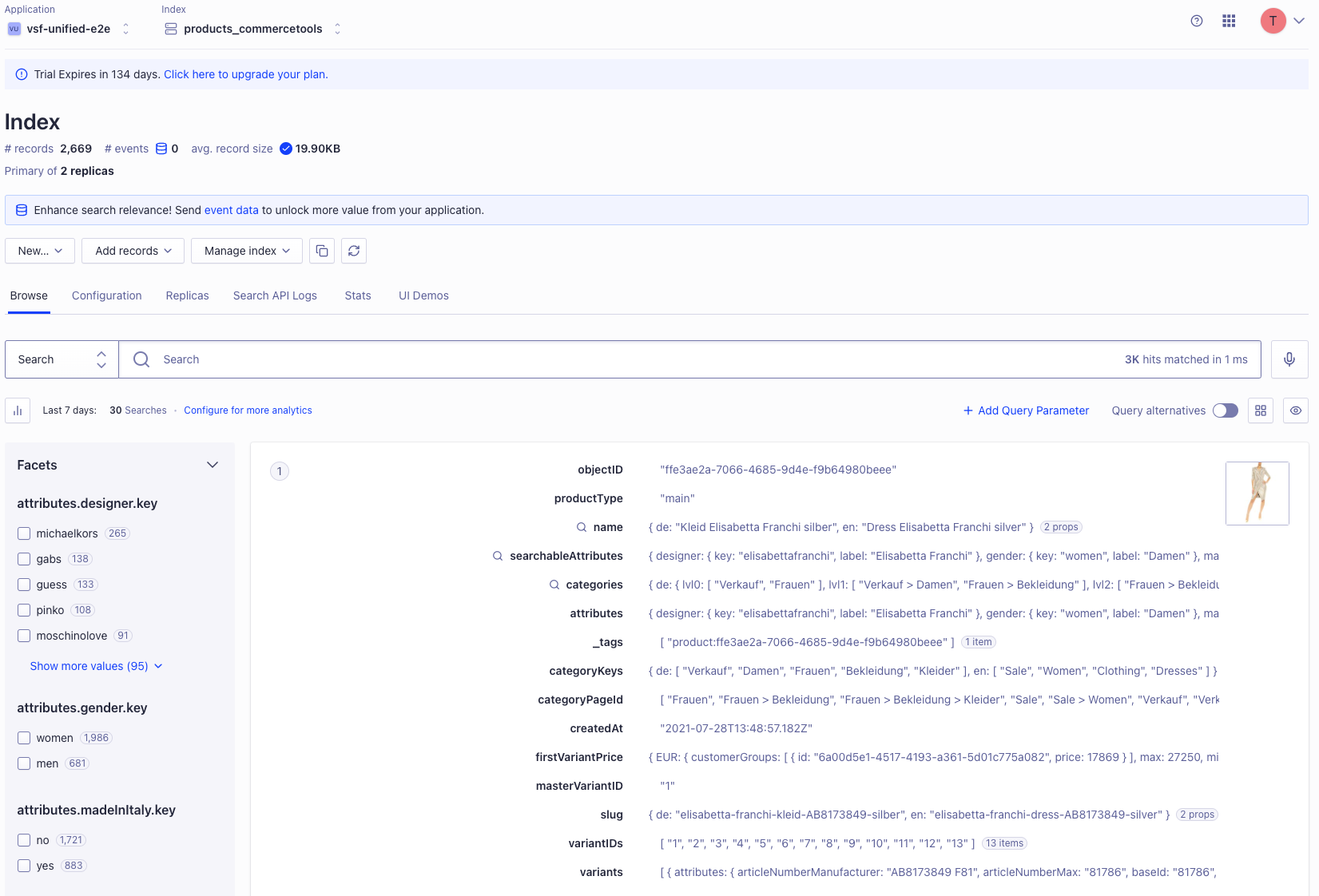The image size is (1319, 896).
Task: Collapse the Facets panel chevron
Action: tap(213, 464)
